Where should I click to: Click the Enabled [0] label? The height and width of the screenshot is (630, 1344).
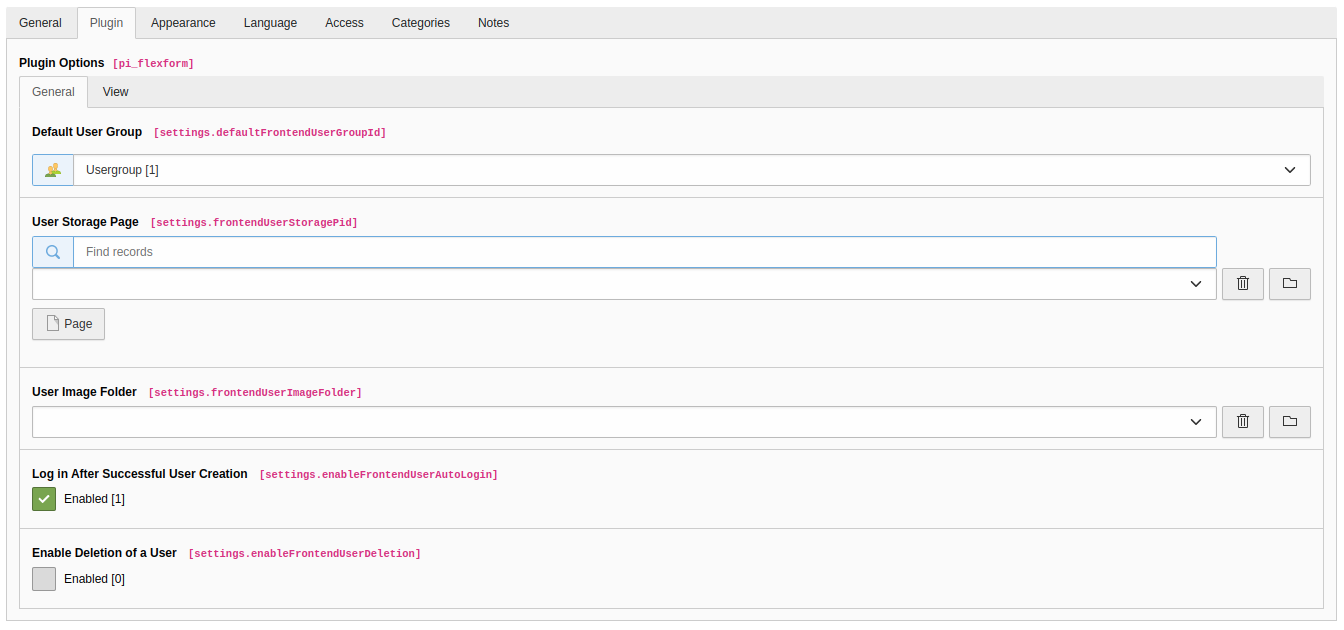click(94, 579)
